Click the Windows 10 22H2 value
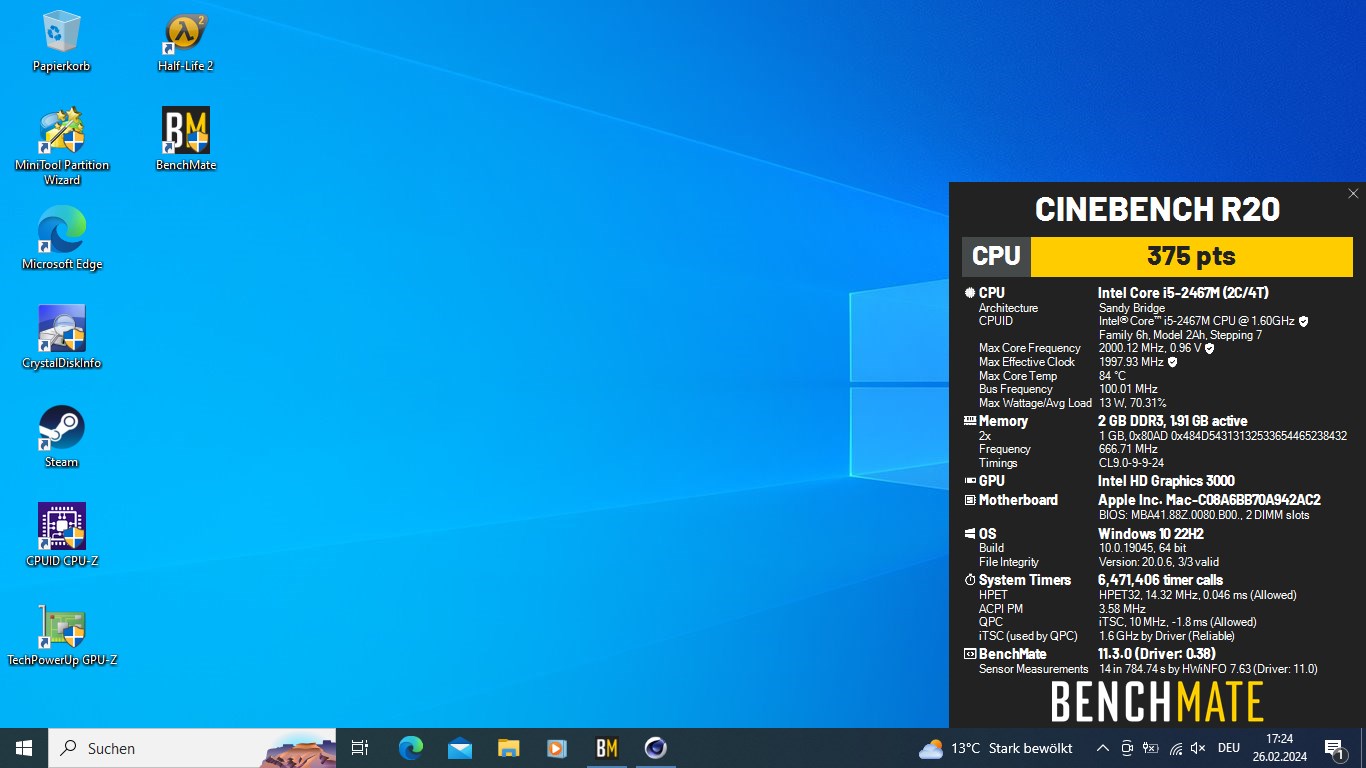 pyautogui.click(x=1150, y=534)
